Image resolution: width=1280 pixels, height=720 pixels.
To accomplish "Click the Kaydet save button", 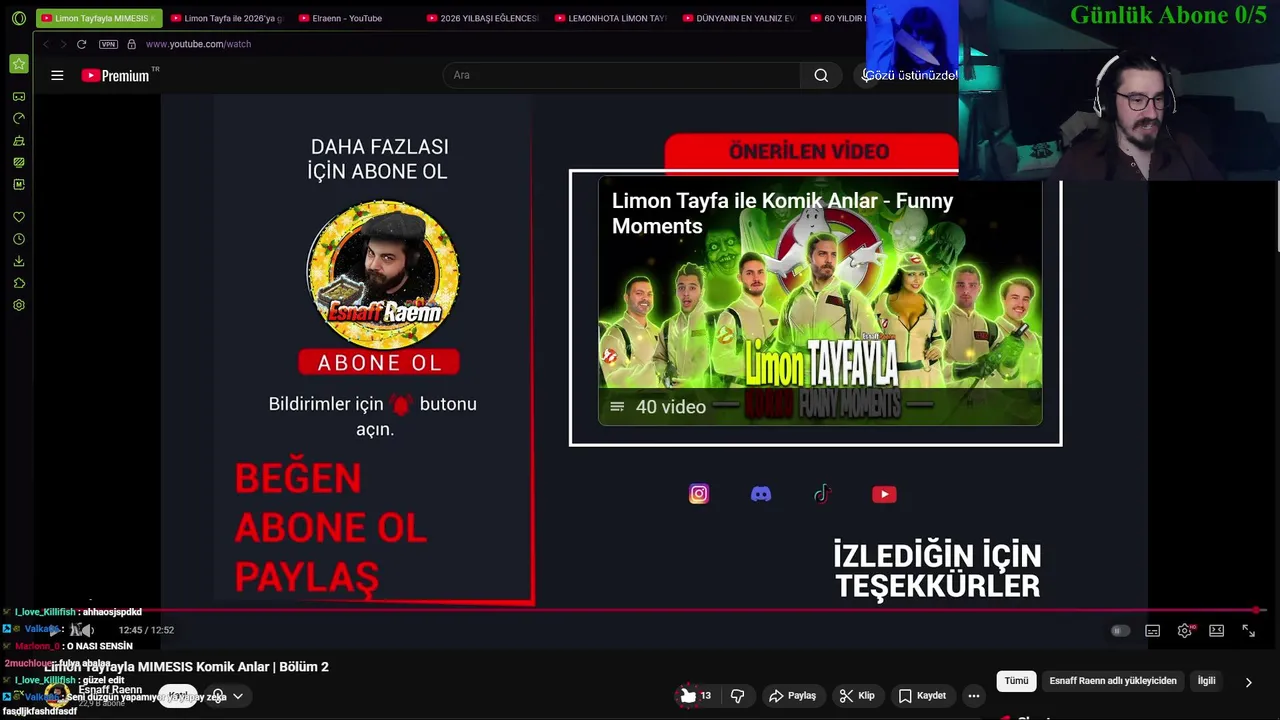I will [922, 696].
